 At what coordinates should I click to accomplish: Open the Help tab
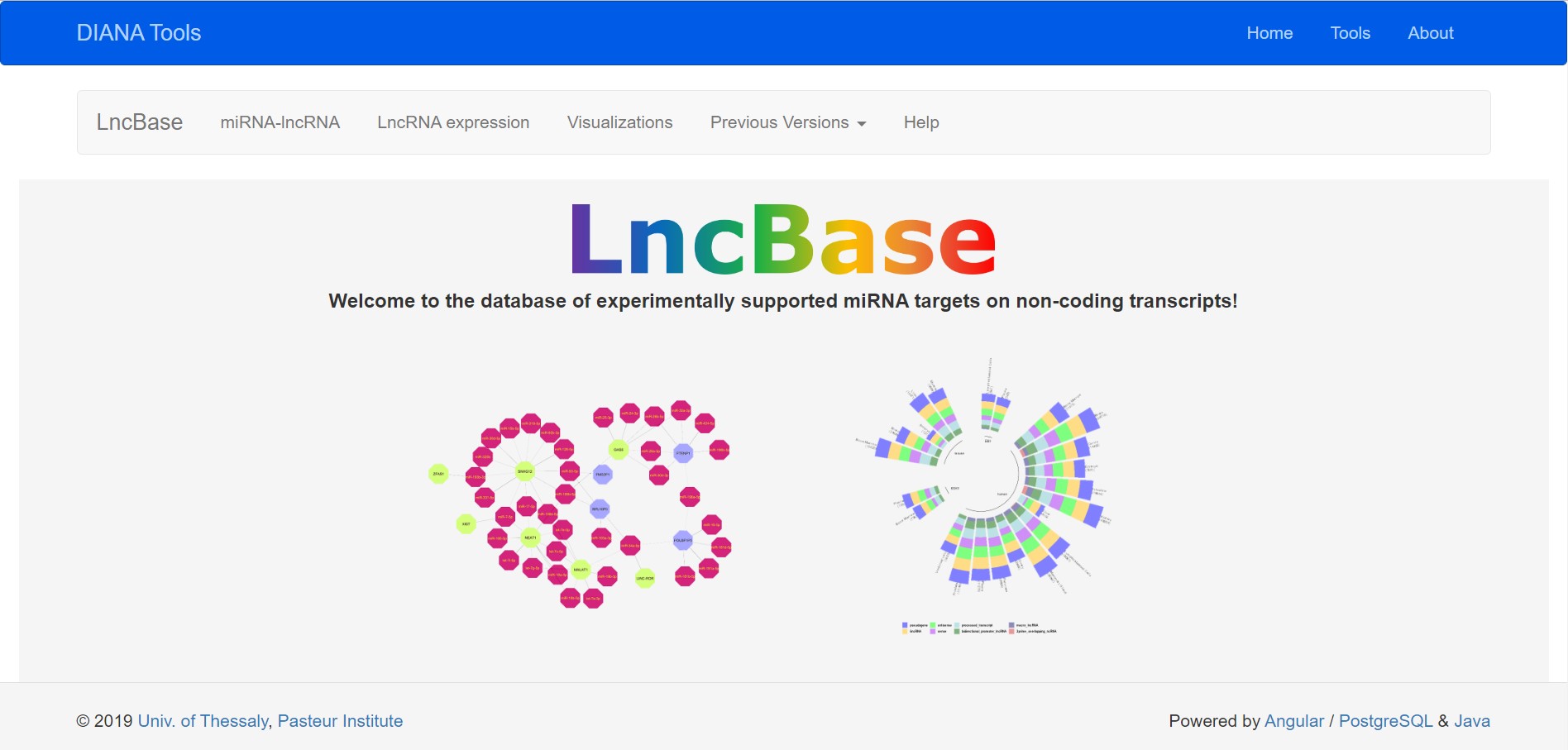[x=921, y=122]
